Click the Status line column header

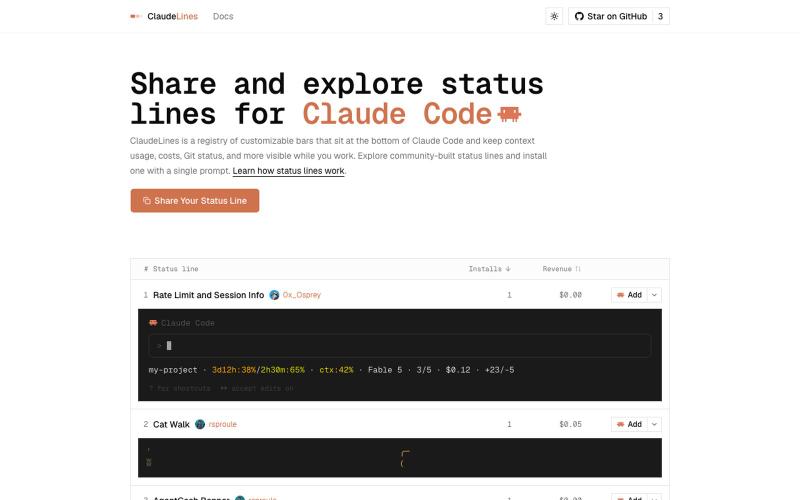[x=176, y=269]
